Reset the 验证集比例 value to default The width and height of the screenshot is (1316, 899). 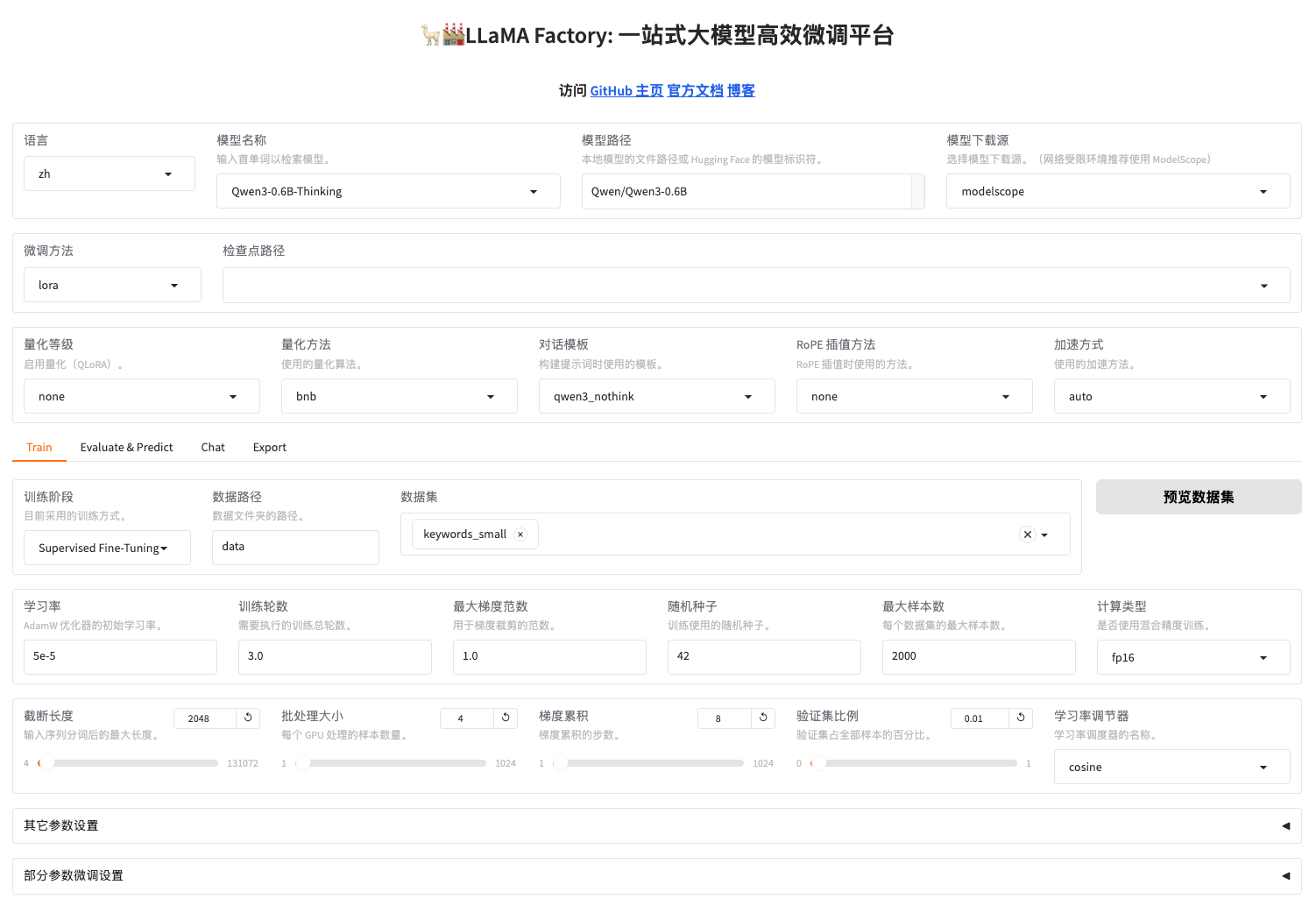coord(1021,718)
